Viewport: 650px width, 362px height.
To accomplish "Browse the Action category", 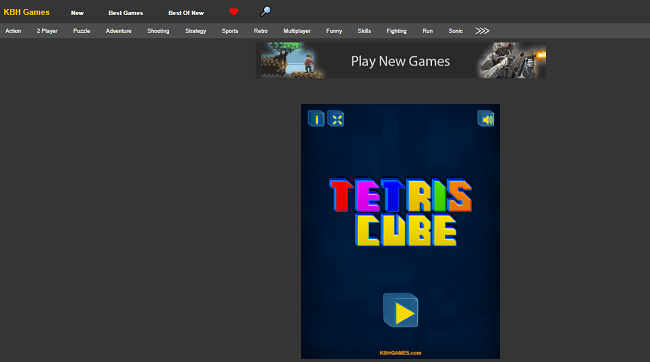I will (13, 31).
